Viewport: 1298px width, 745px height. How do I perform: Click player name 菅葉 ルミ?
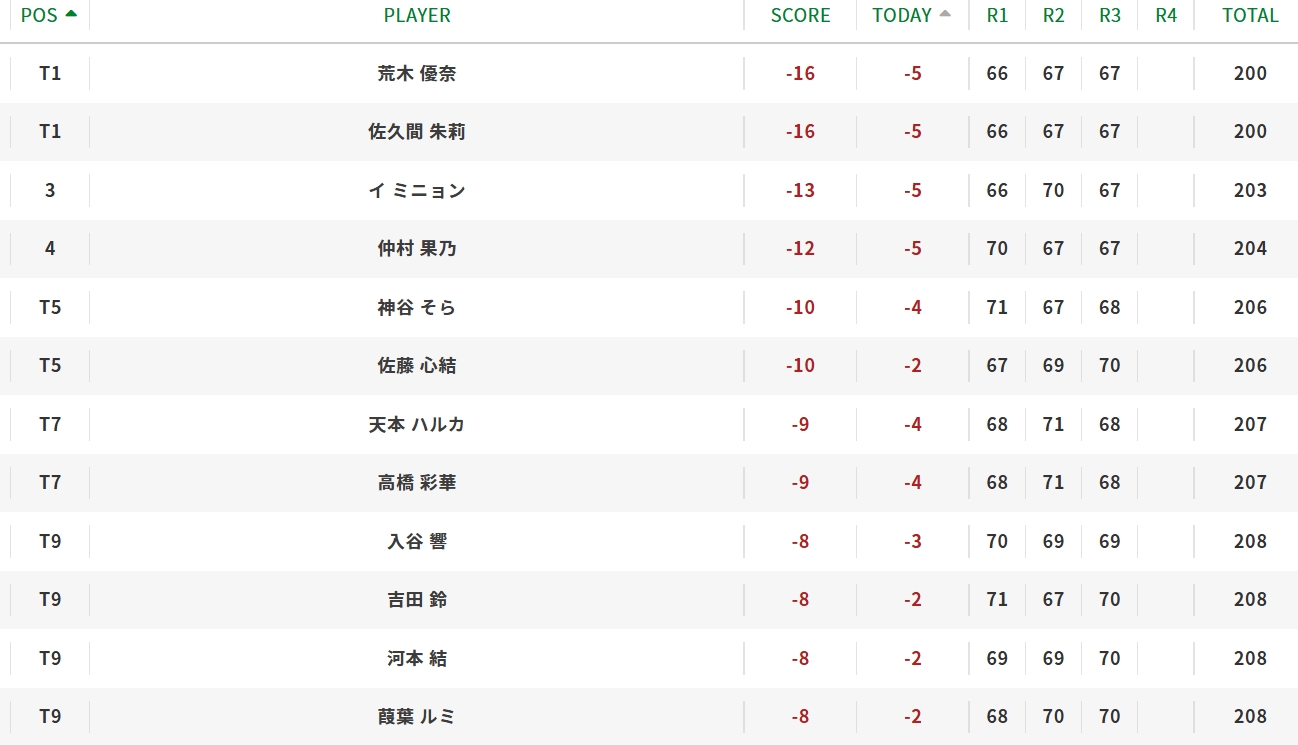pos(417,717)
